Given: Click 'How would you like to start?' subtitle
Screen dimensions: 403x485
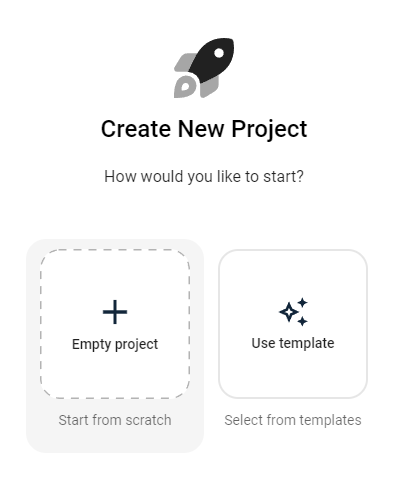Looking at the screenshot, I should click(x=204, y=176).
